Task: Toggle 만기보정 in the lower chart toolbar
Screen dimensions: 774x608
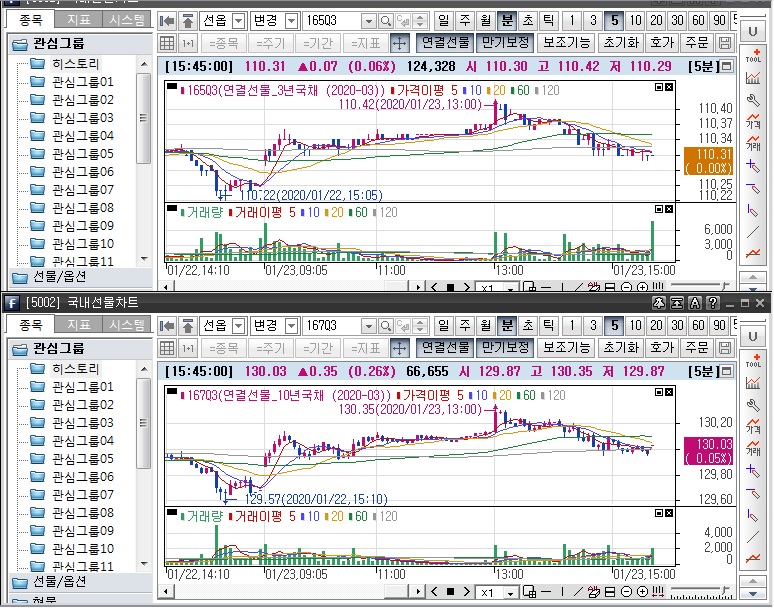Action: pyautogui.click(x=504, y=347)
